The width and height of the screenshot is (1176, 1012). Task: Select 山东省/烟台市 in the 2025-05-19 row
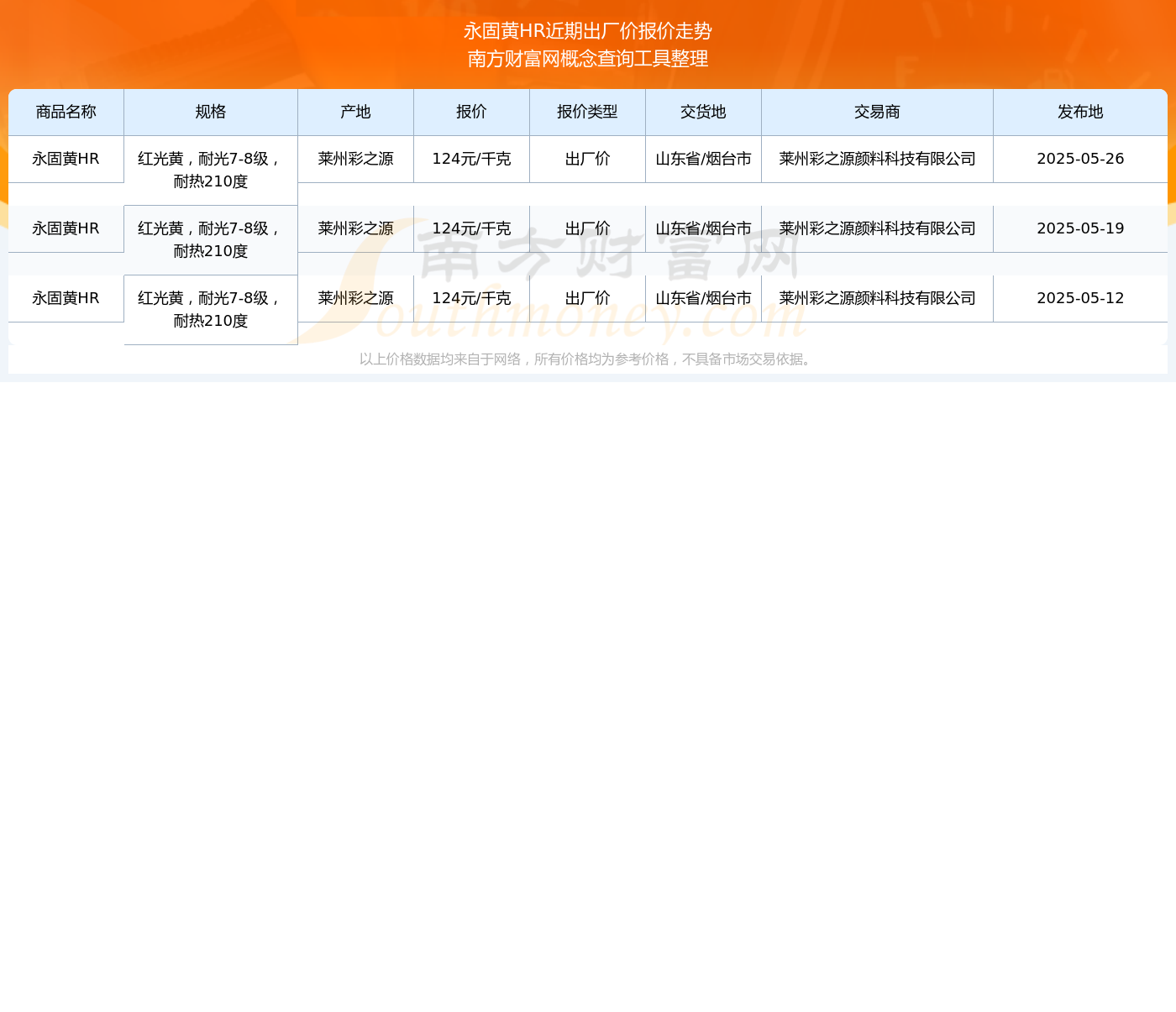[x=704, y=228]
